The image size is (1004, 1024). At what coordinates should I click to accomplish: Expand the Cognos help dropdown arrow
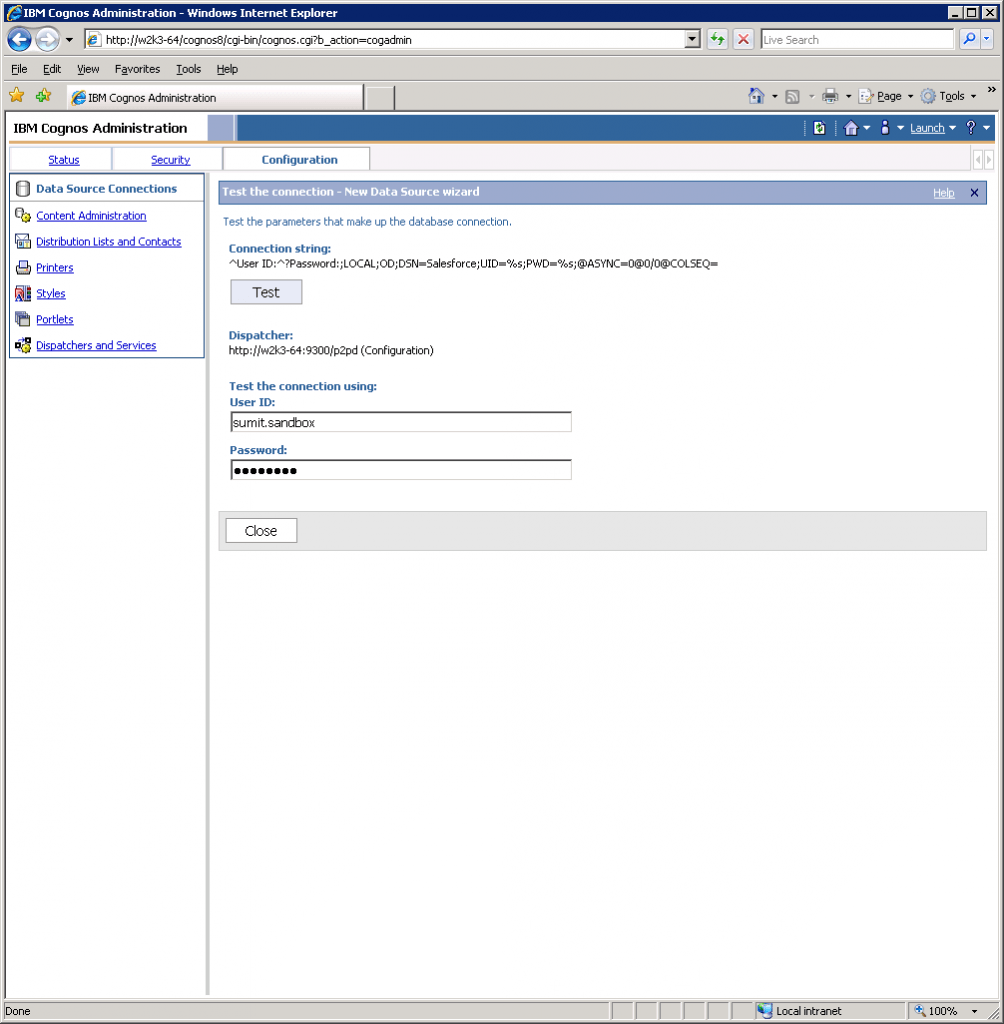pyautogui.click(x=986, y=128)
